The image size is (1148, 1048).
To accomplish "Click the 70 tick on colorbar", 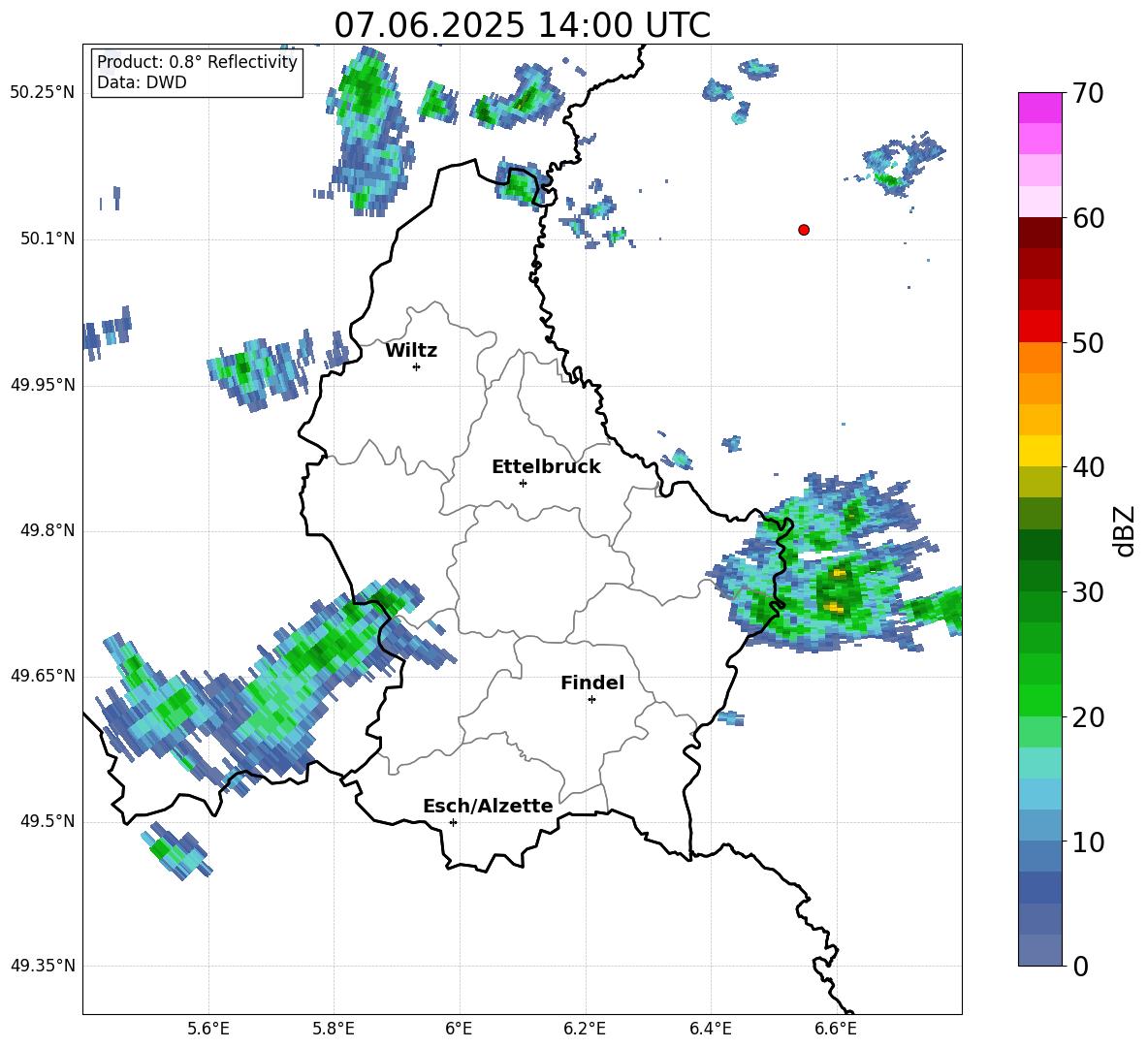I will [1088, 93].
